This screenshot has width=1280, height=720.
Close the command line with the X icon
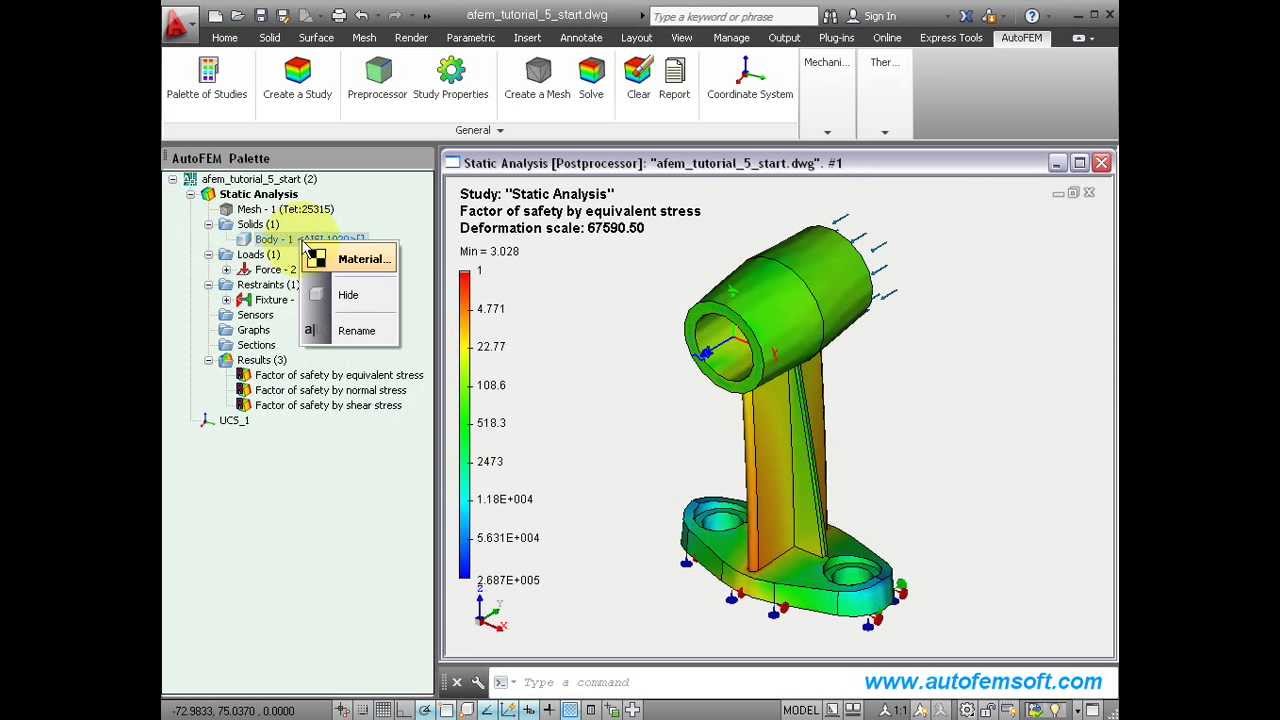pos(457,682)
